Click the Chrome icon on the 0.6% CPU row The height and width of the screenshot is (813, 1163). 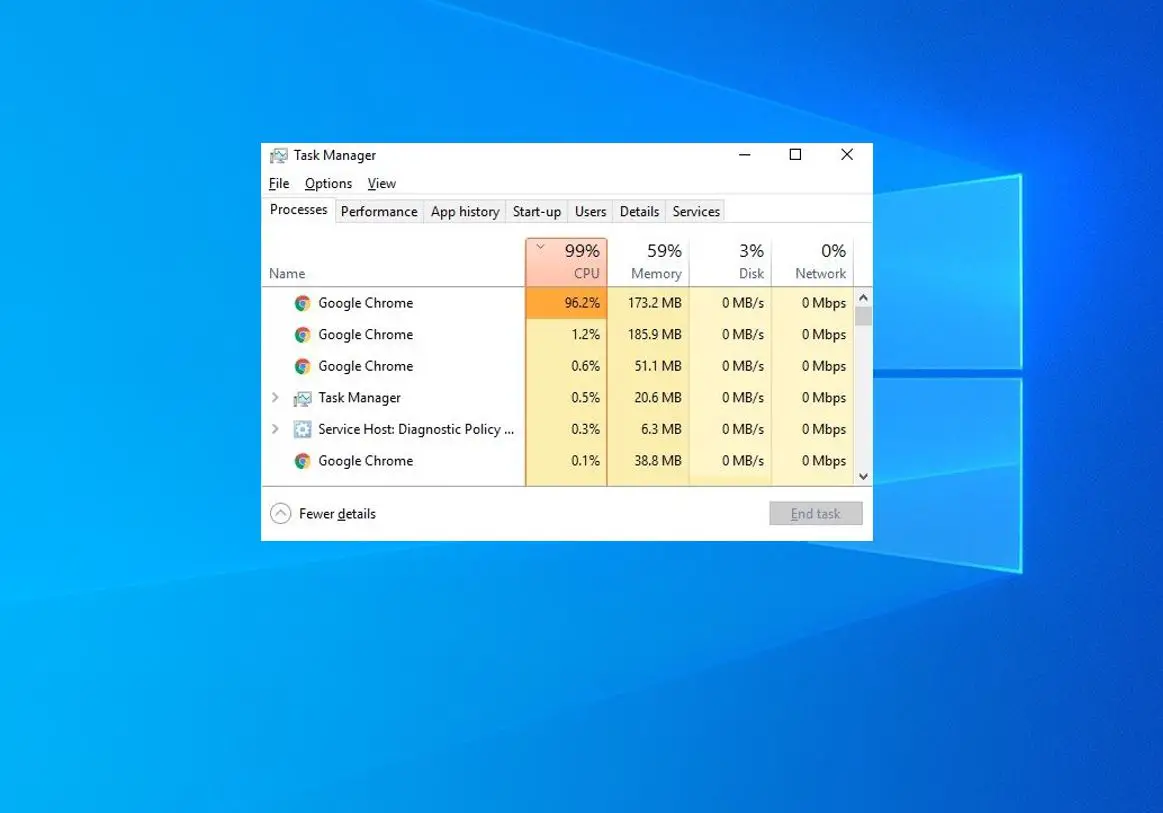coord(302,366)
